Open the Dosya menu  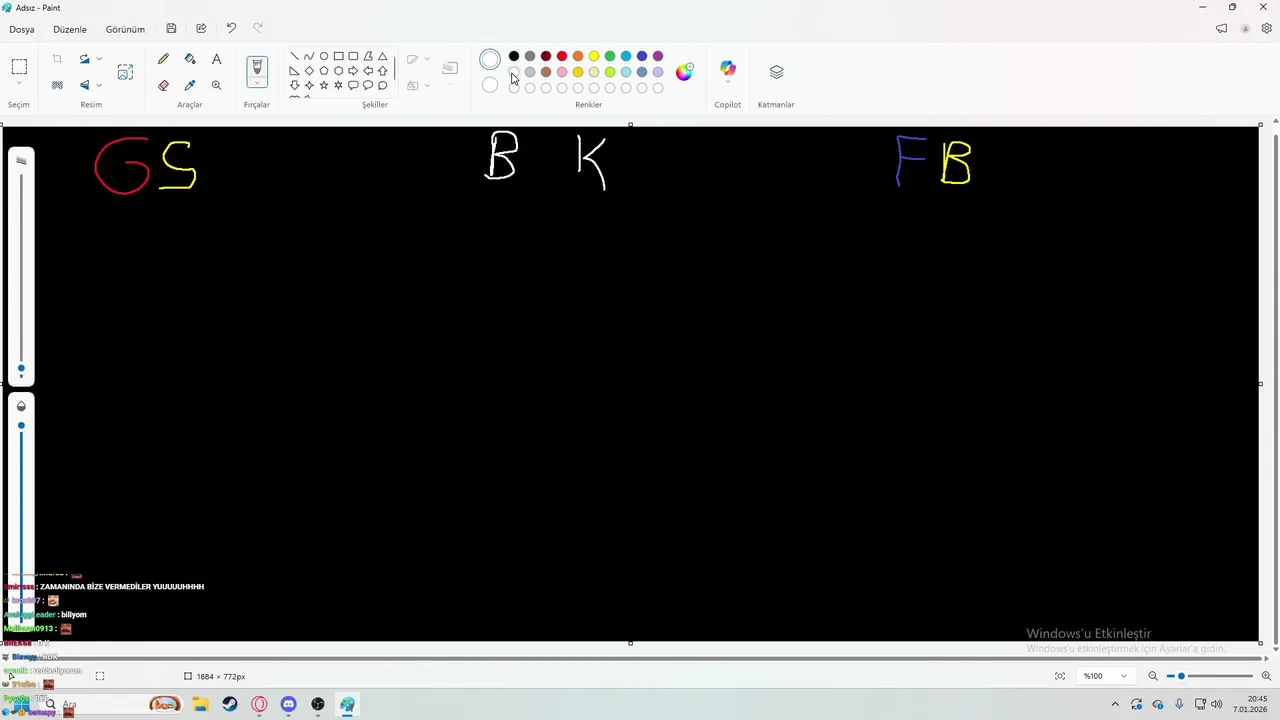[22, 29]
